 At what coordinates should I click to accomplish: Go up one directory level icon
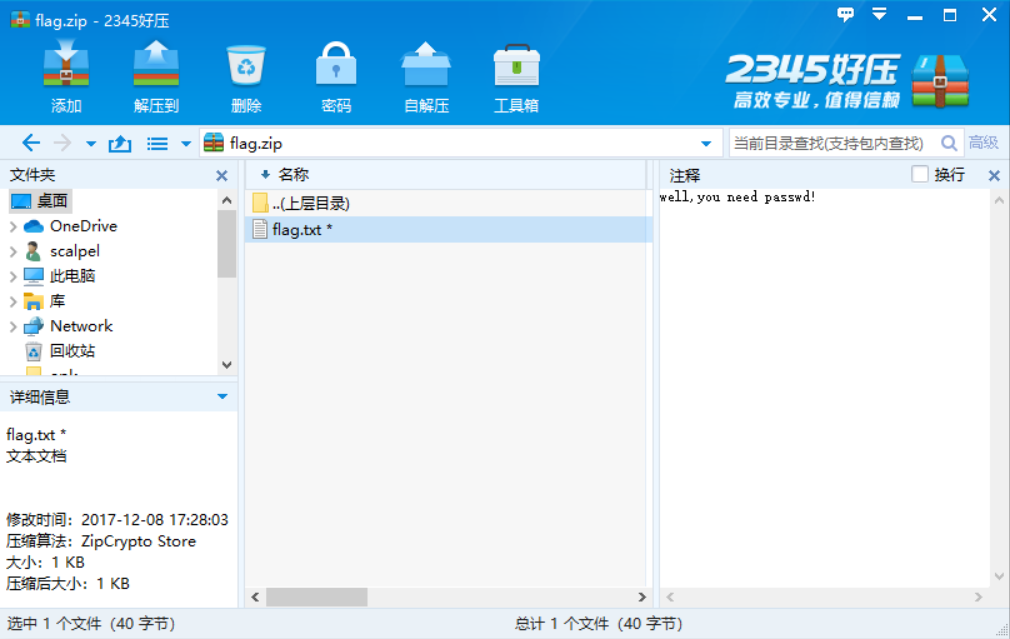click(120, 143)
